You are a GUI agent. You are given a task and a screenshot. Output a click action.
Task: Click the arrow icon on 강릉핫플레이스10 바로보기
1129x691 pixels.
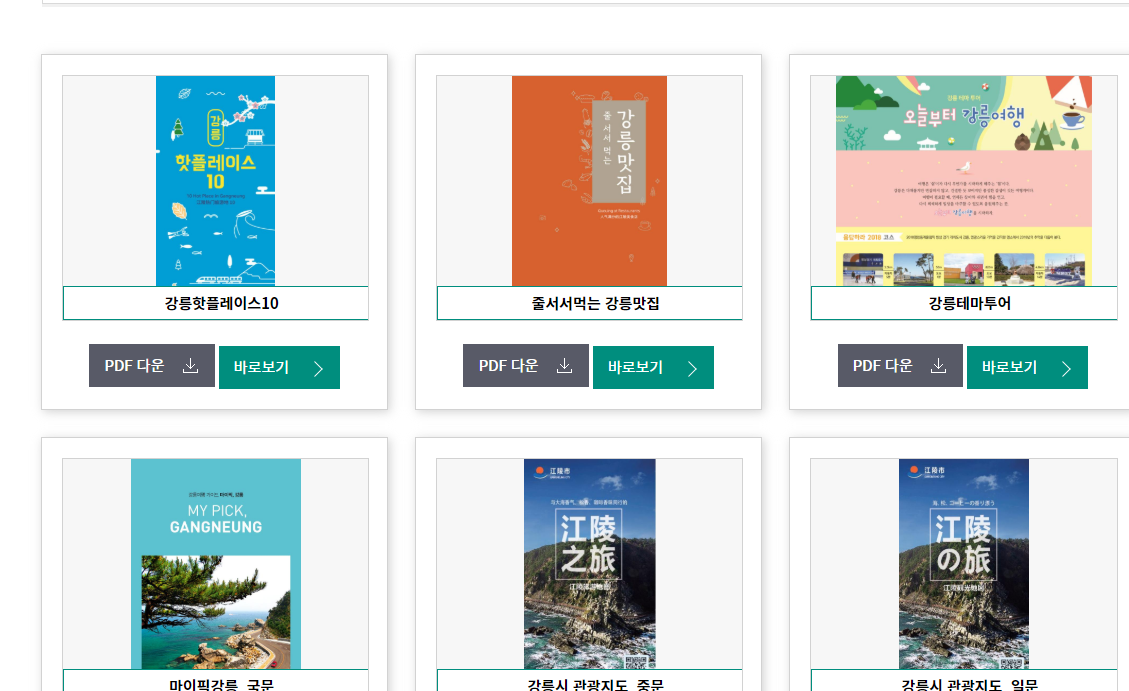tap(318, 369)
